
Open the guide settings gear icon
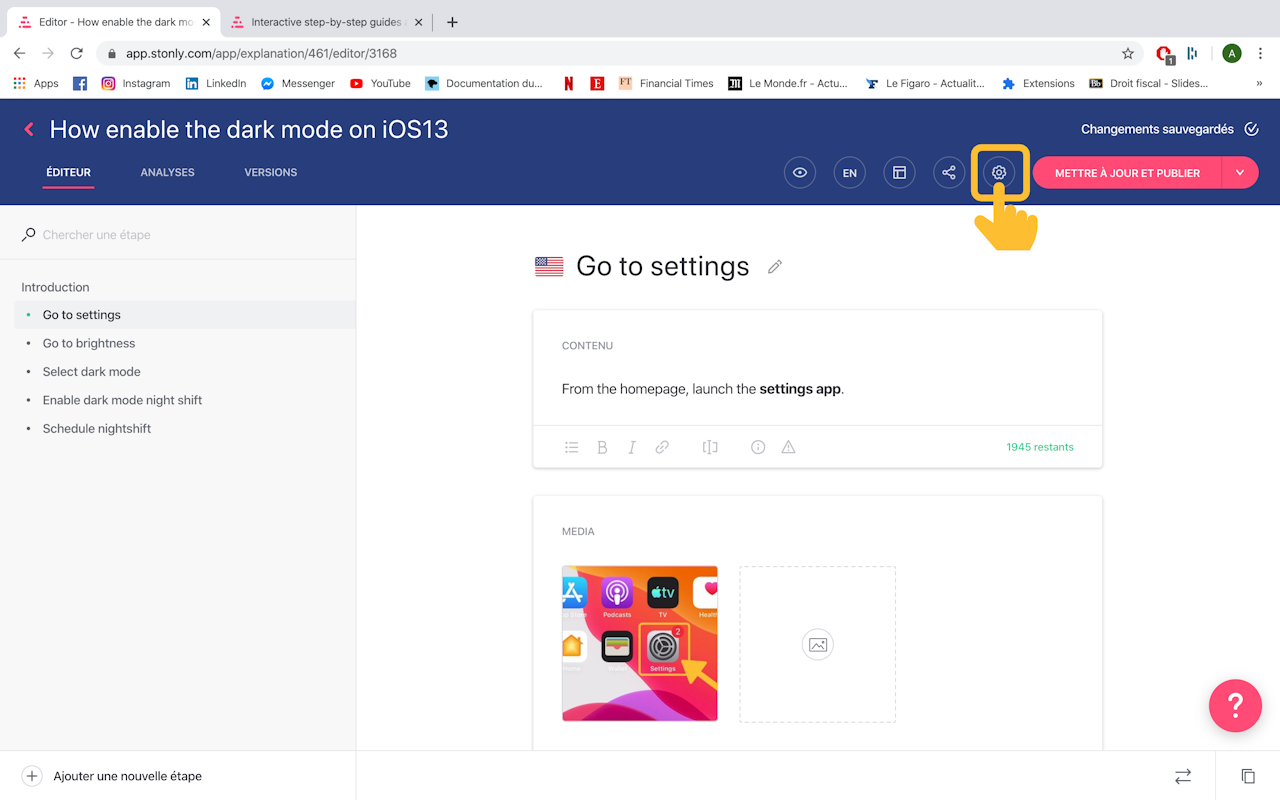coord(999,173)
